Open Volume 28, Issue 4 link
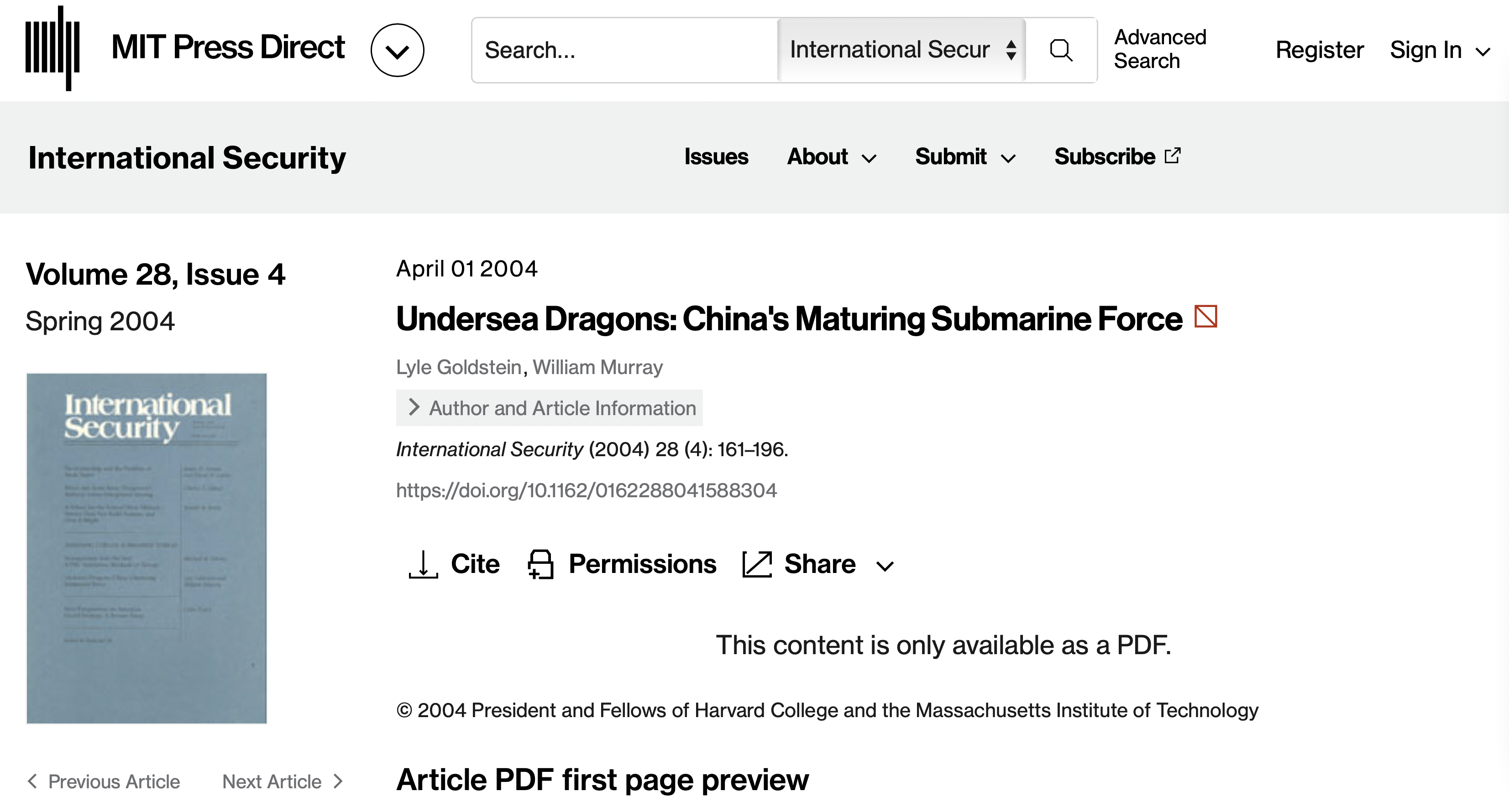The width and height of the screenshot is (1509, 812). 155,274
